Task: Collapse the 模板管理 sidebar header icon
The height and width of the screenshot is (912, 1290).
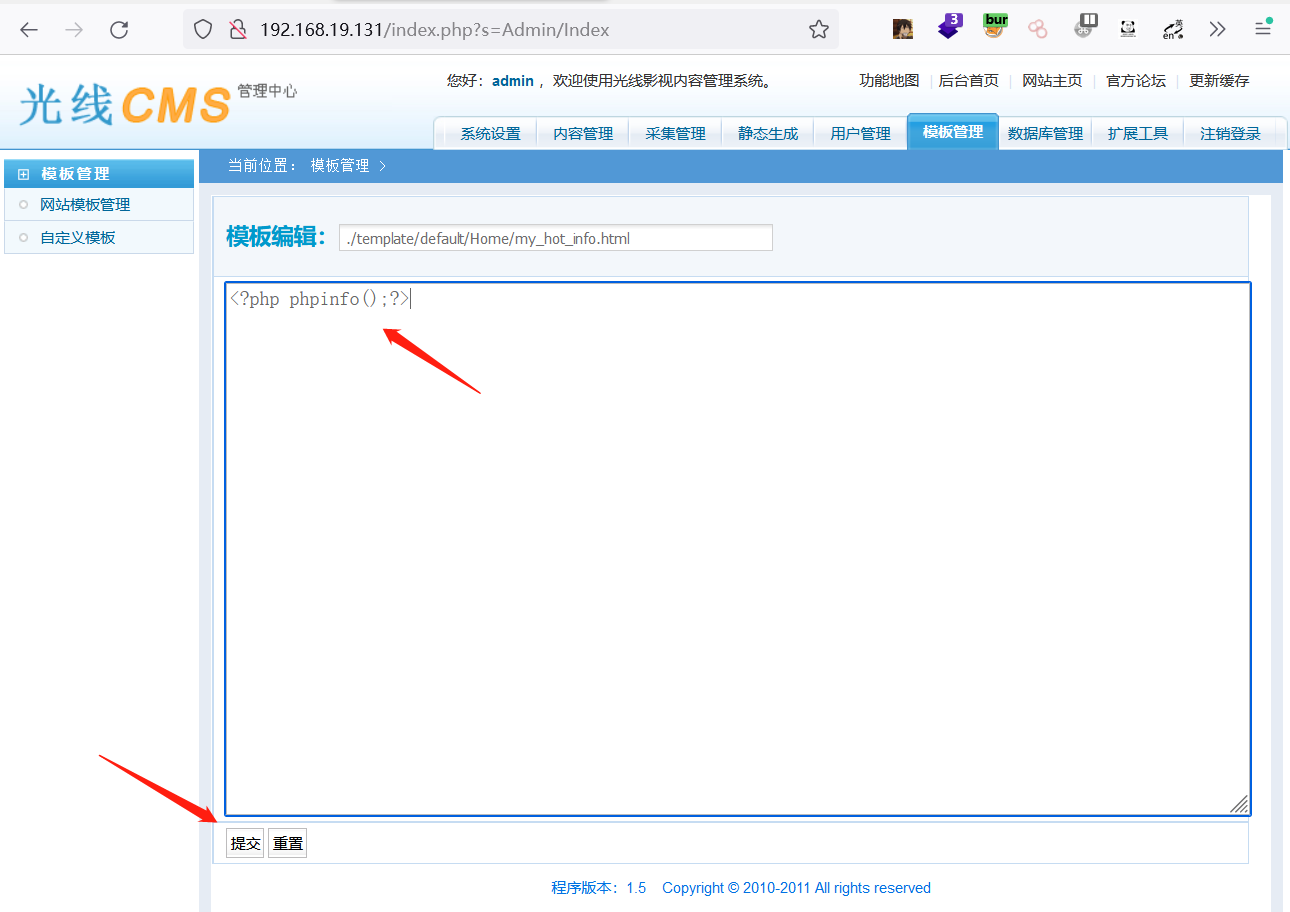Action: click(x=24, y=174)
